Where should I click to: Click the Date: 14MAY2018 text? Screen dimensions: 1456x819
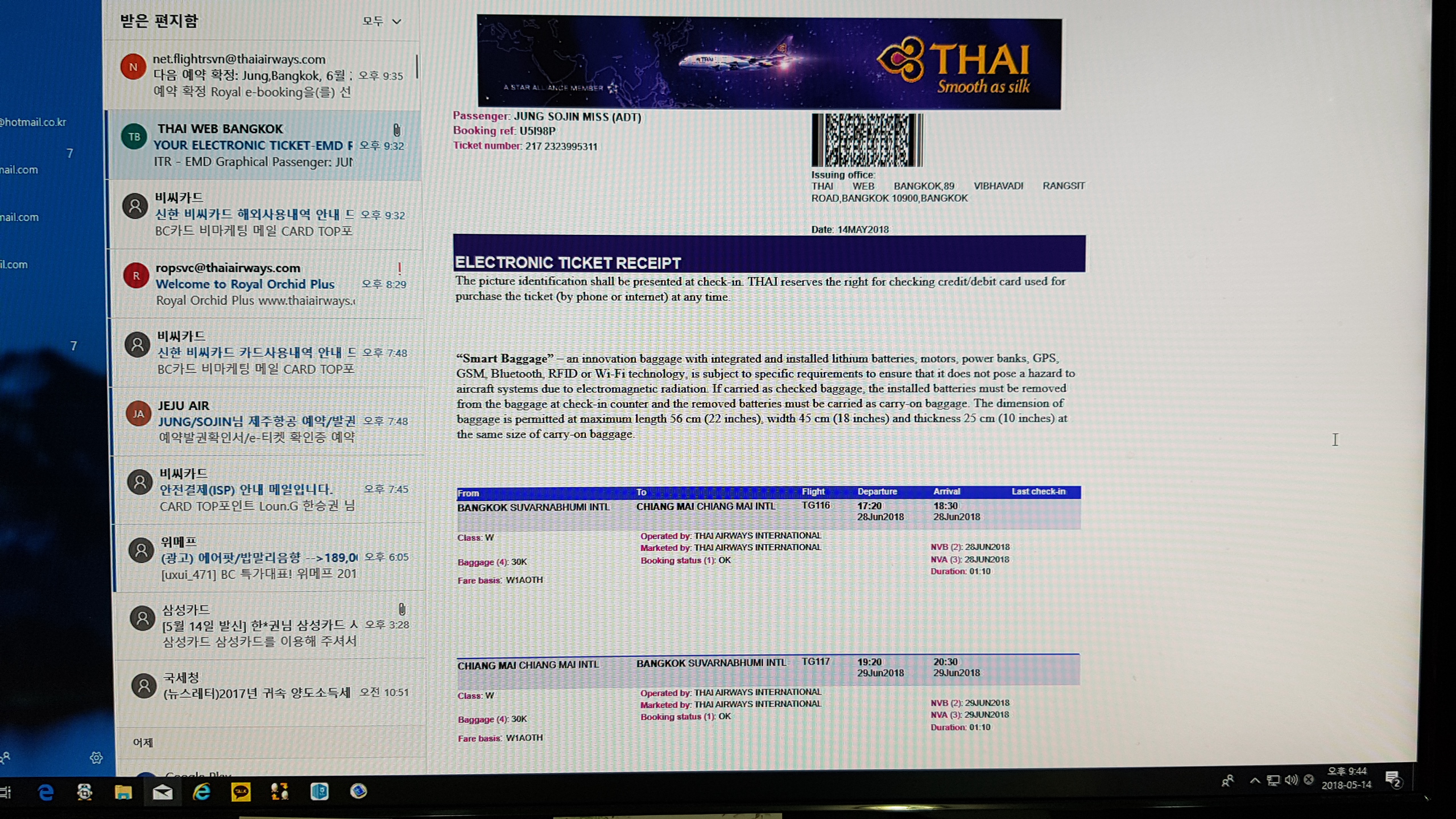tap(850, 230)
